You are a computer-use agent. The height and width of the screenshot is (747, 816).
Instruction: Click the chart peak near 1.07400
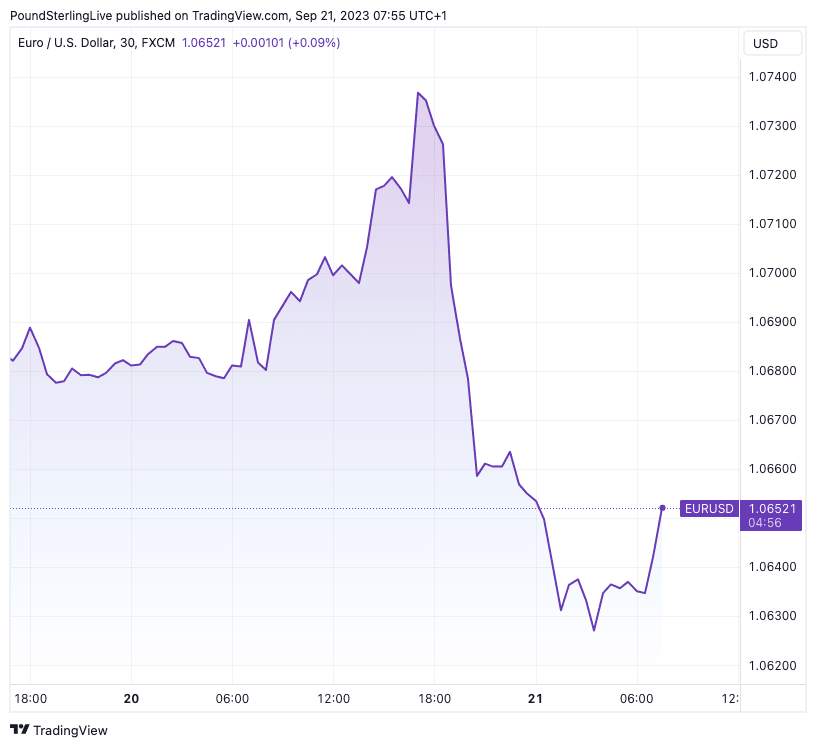417,92
